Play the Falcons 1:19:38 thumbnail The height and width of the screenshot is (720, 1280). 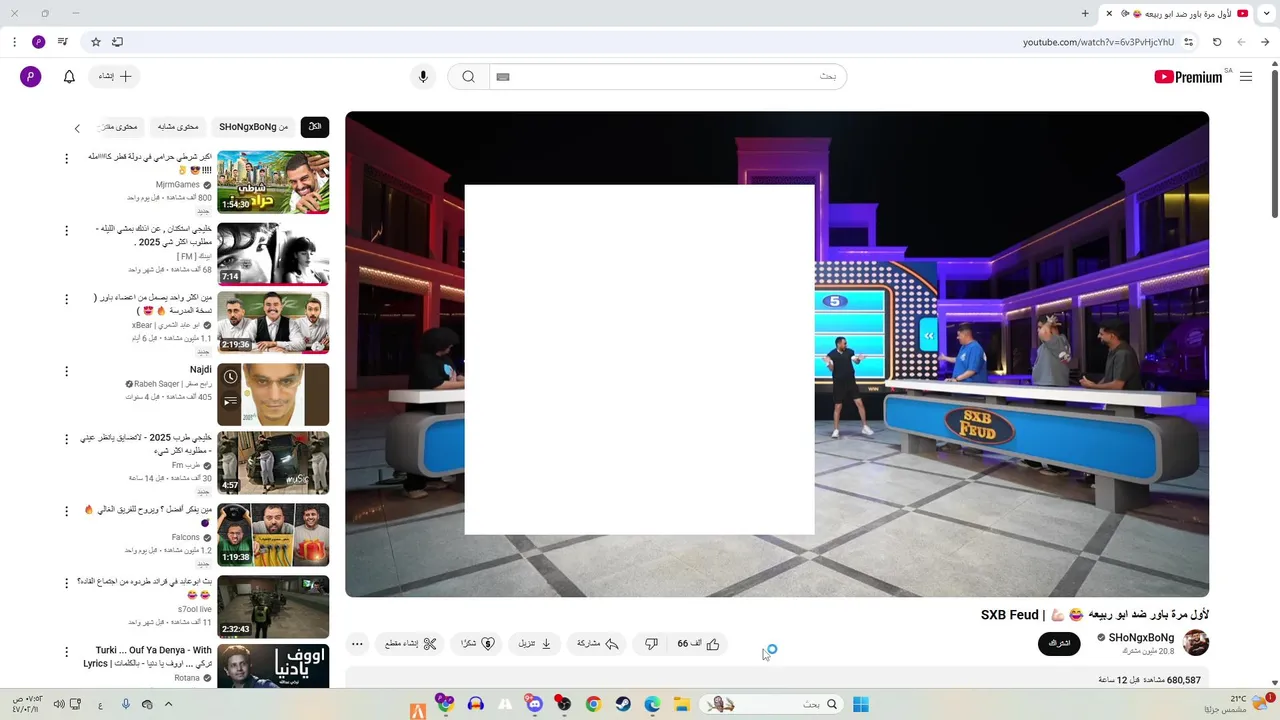[273, 534]
